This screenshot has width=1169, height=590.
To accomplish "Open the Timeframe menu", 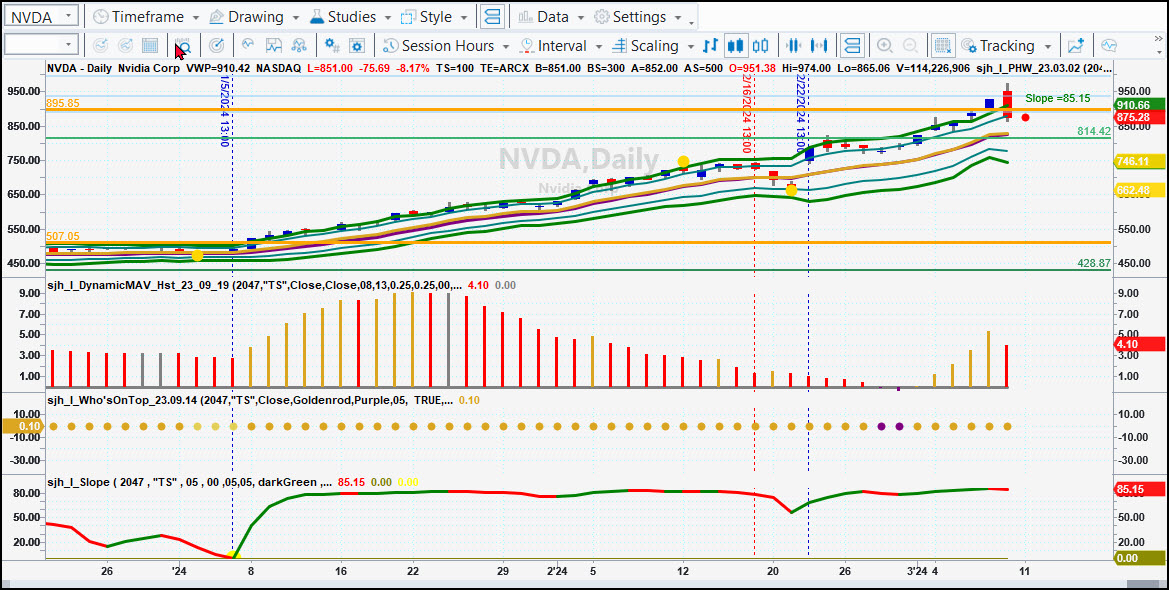I will (146, 16).
